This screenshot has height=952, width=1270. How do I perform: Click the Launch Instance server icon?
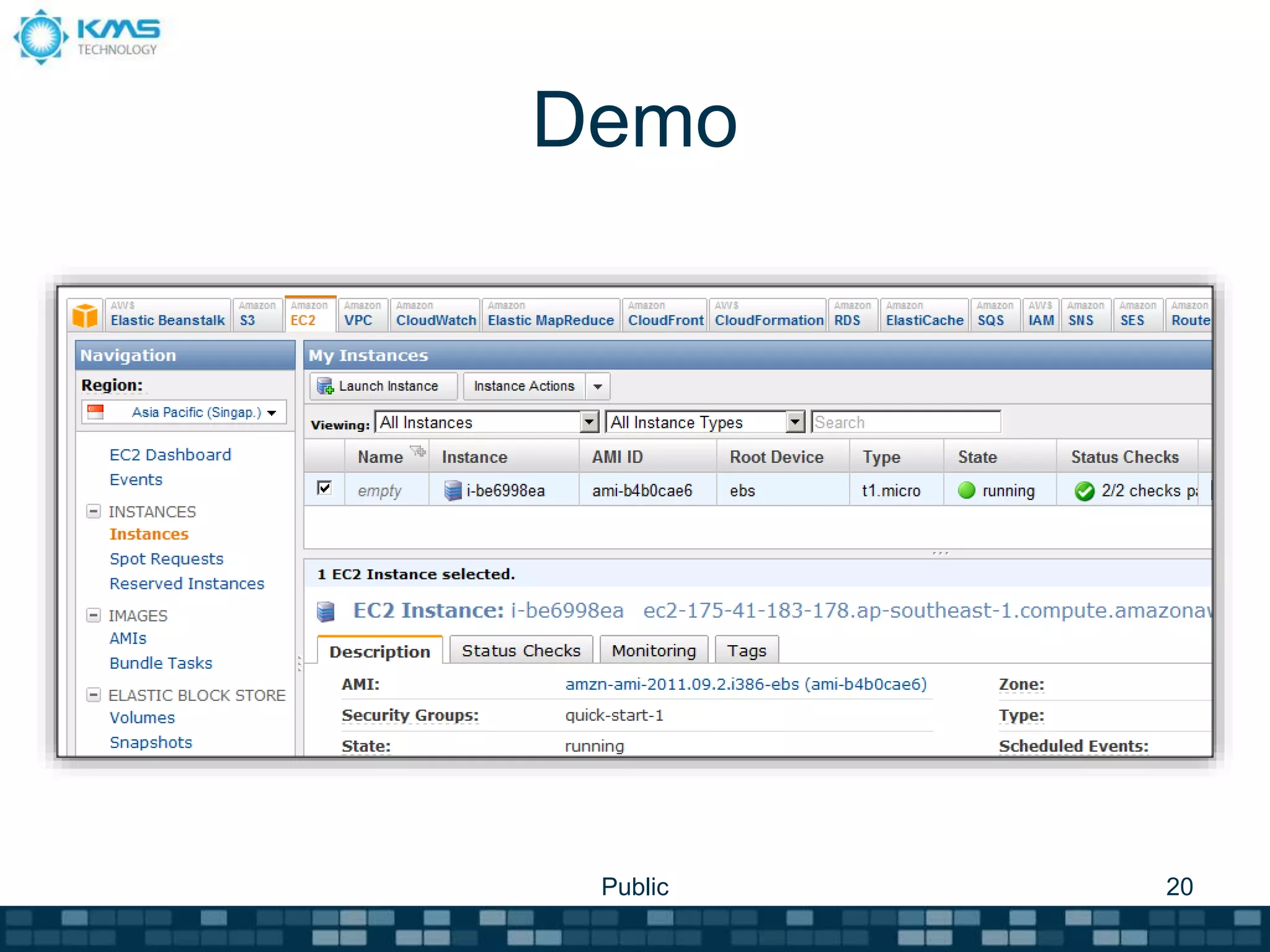coord(325,386)
